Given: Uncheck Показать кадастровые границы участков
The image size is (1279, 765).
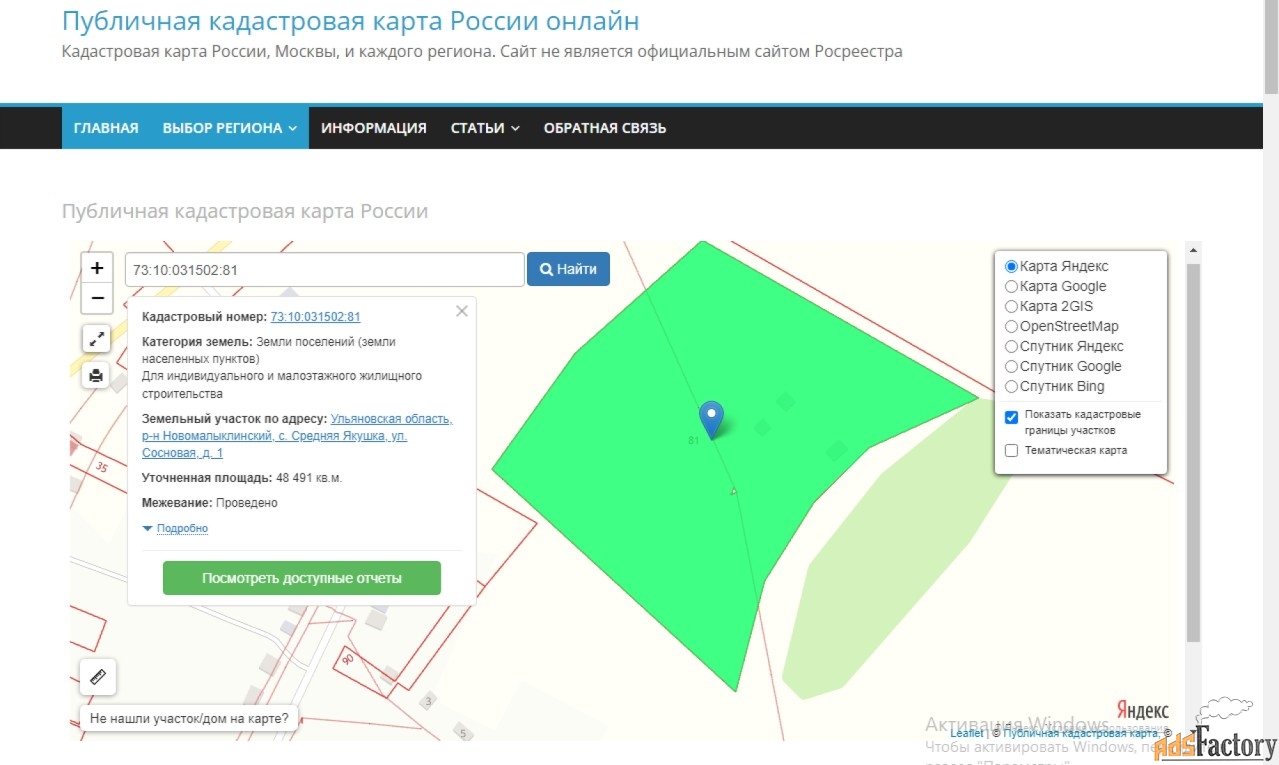Looking at the screenshot, I should [x=1012, y=417].
